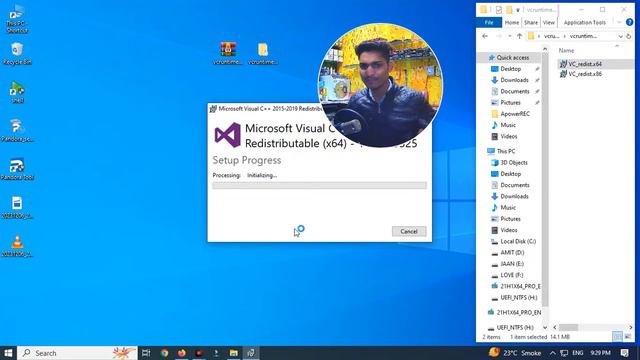Open Documents under Quick access
This screenshot has width=640, height=360.
click(514, 91)
